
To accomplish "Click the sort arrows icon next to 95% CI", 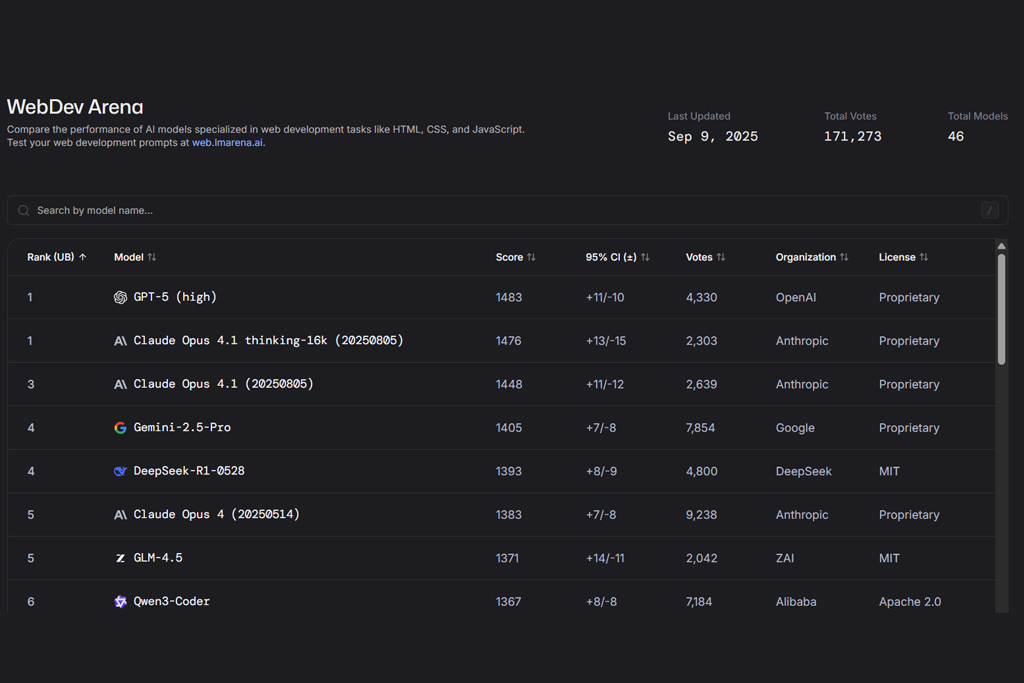I will [x=645, y=257].
